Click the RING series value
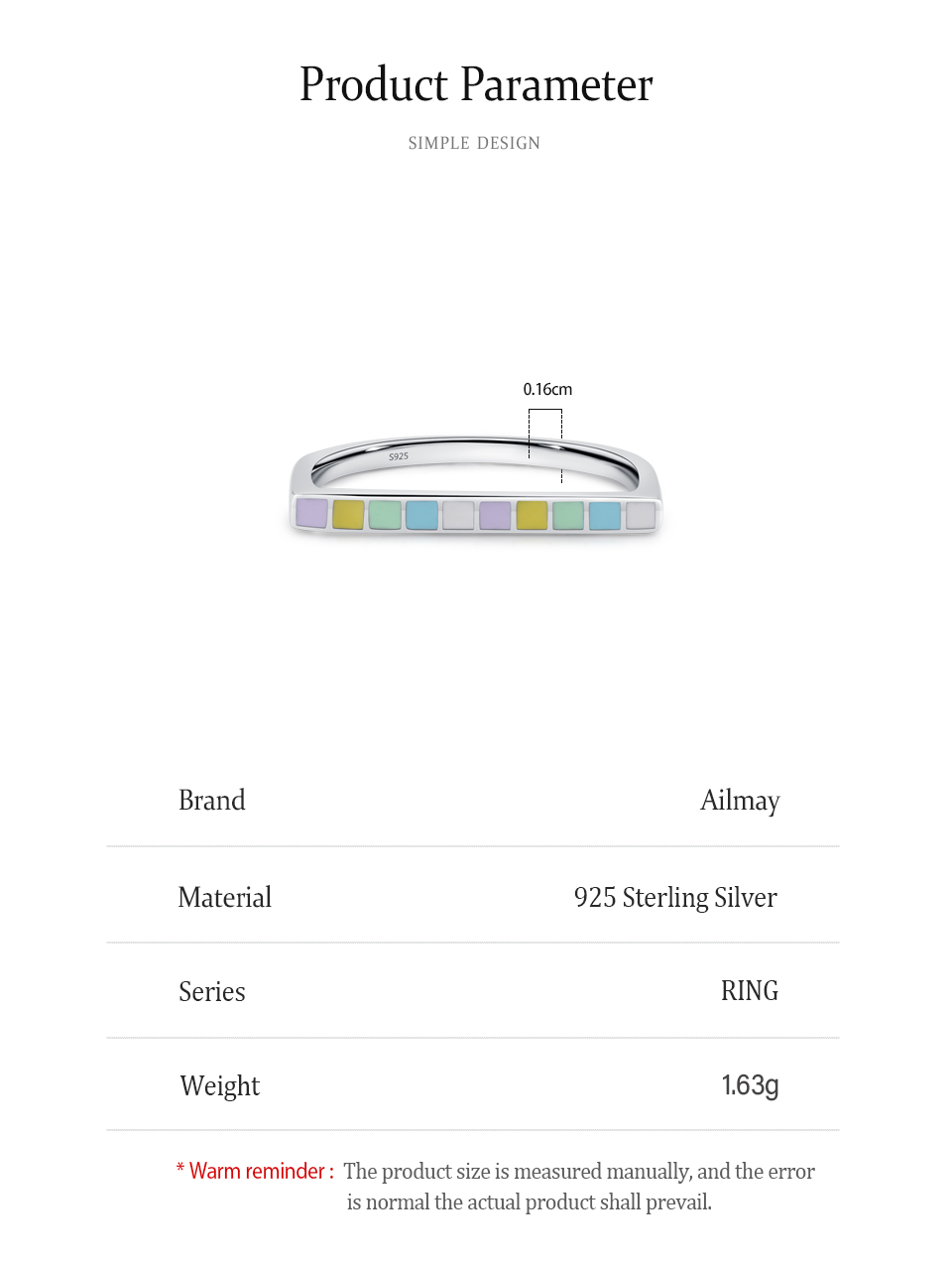 pos(750,990)
